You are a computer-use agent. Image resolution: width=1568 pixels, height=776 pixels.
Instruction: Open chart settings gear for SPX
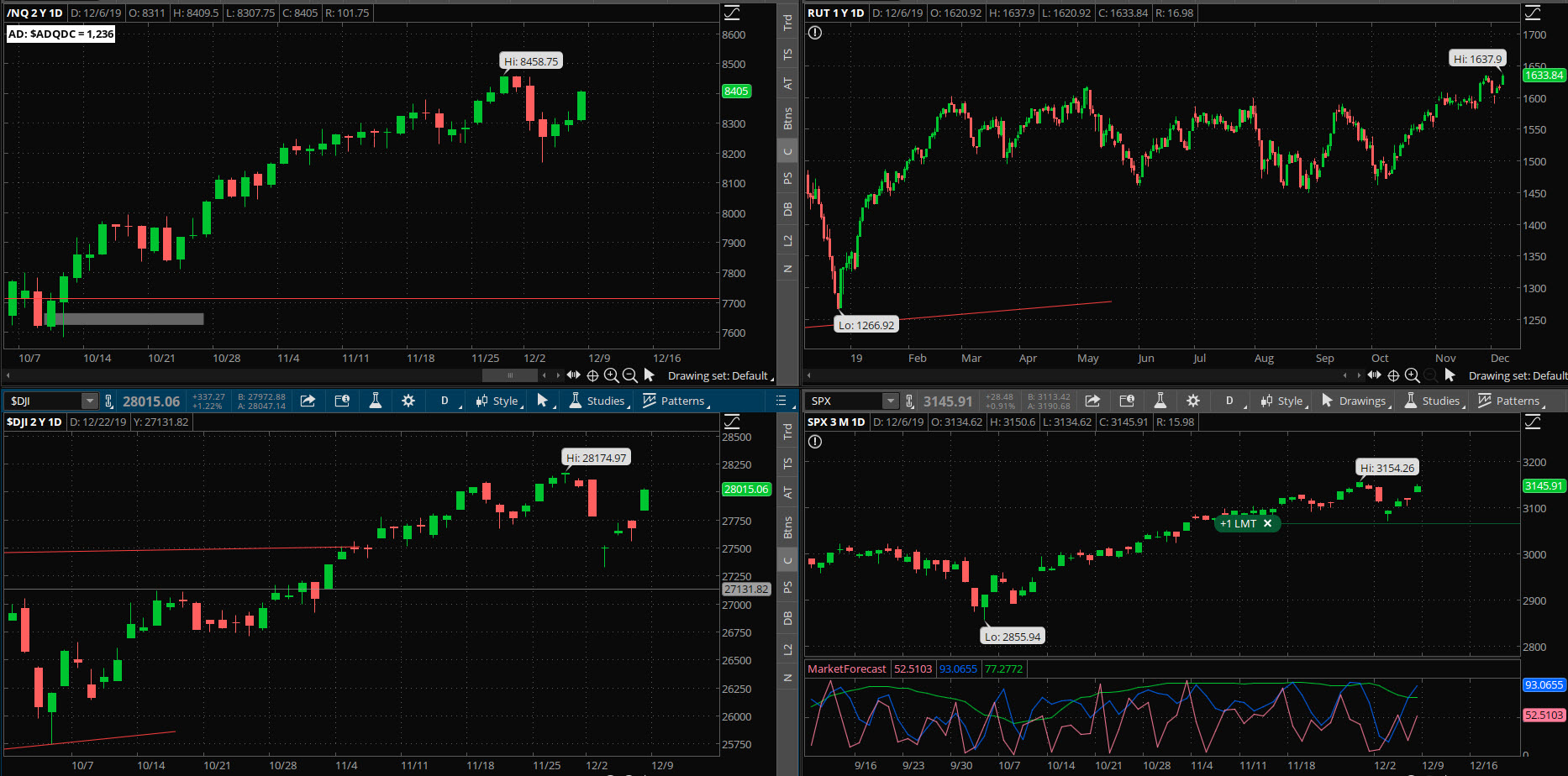point(1193,401)
